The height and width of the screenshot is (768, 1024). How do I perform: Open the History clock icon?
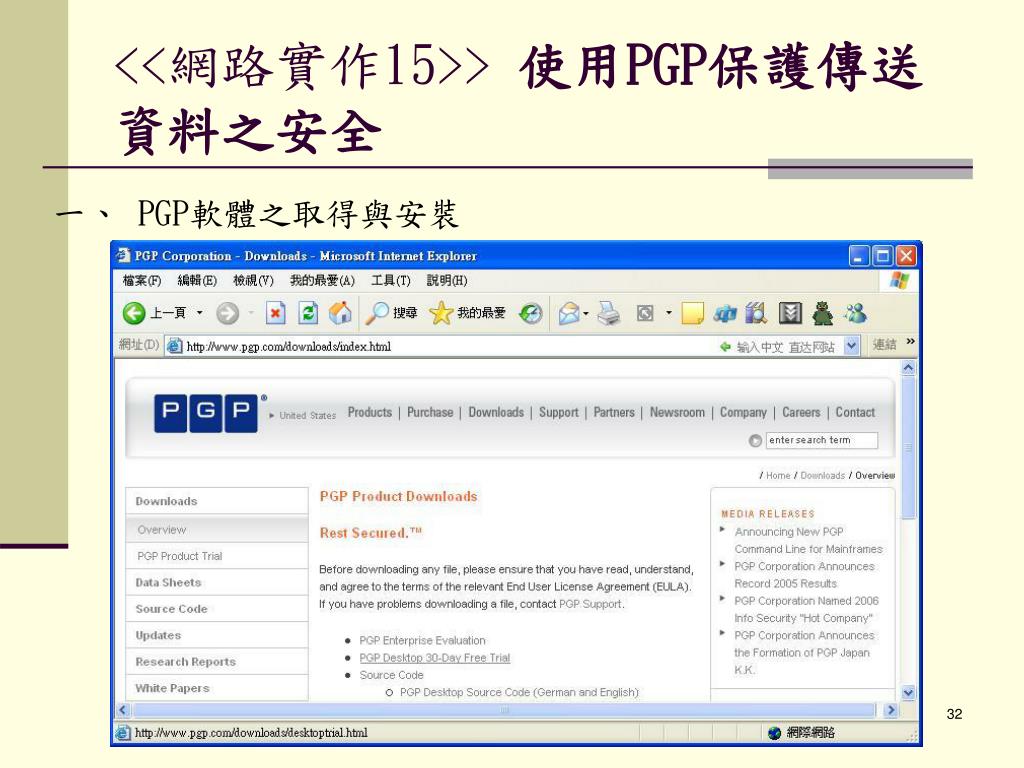pos(530,313)
